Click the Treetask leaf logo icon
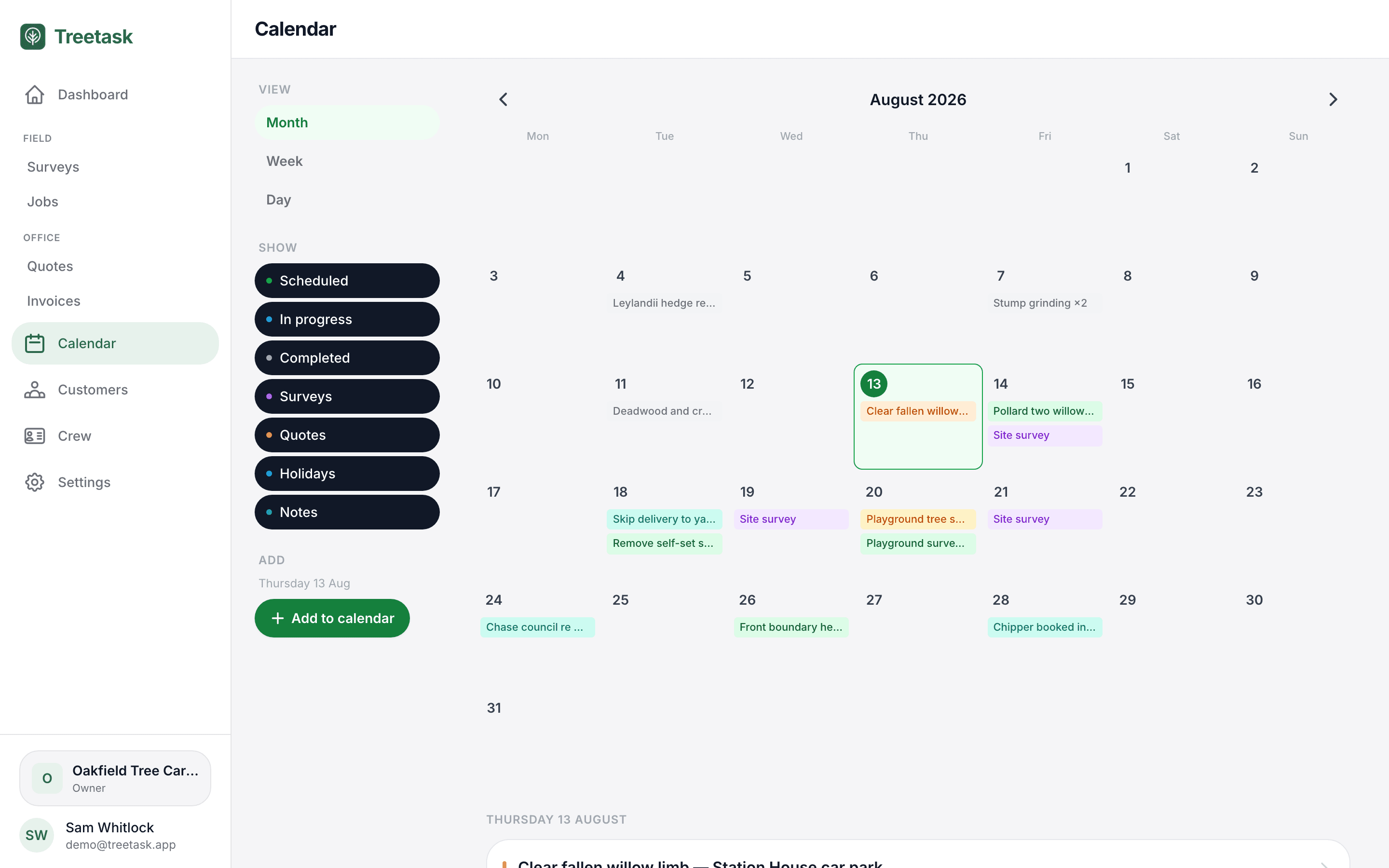 pos(33,37)
